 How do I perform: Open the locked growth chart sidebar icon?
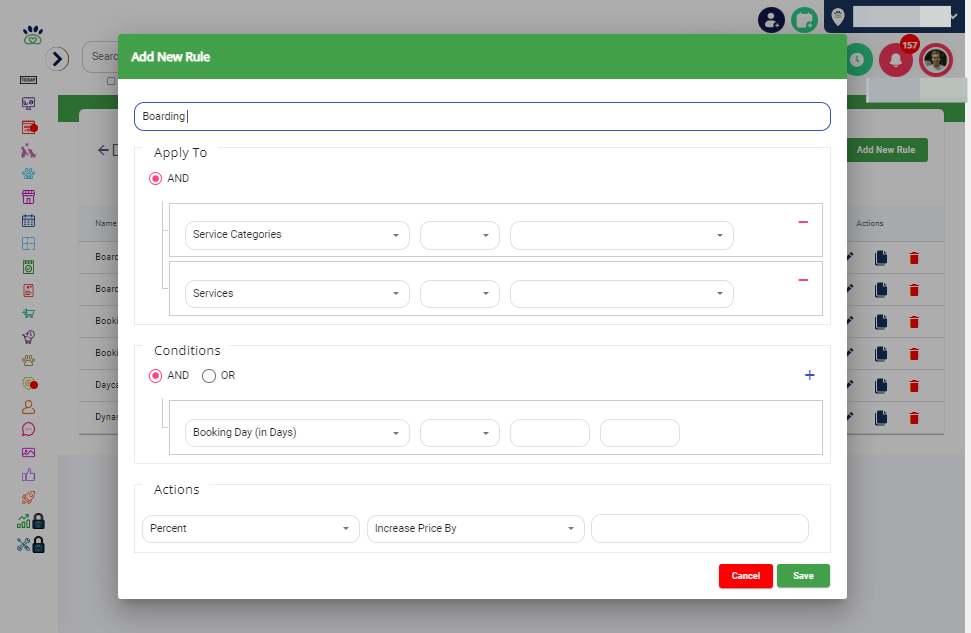click(31, 521)
